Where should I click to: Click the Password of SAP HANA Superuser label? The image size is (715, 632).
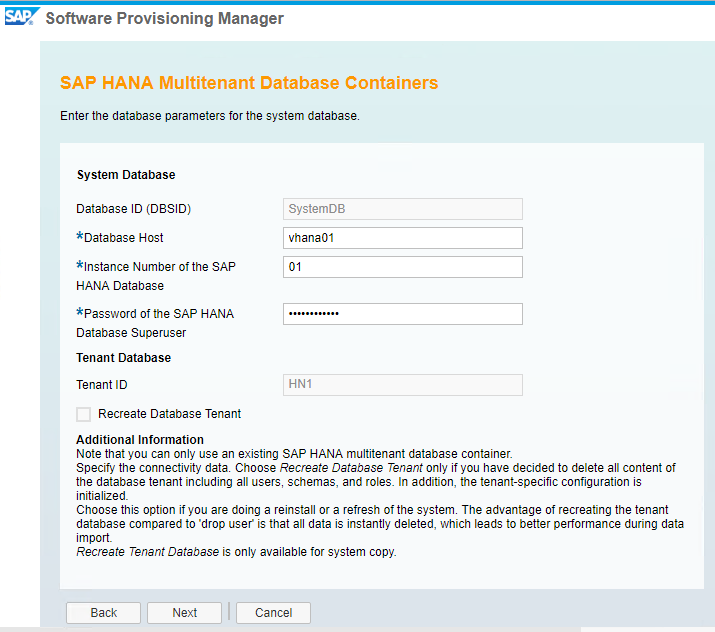(155, 323)
